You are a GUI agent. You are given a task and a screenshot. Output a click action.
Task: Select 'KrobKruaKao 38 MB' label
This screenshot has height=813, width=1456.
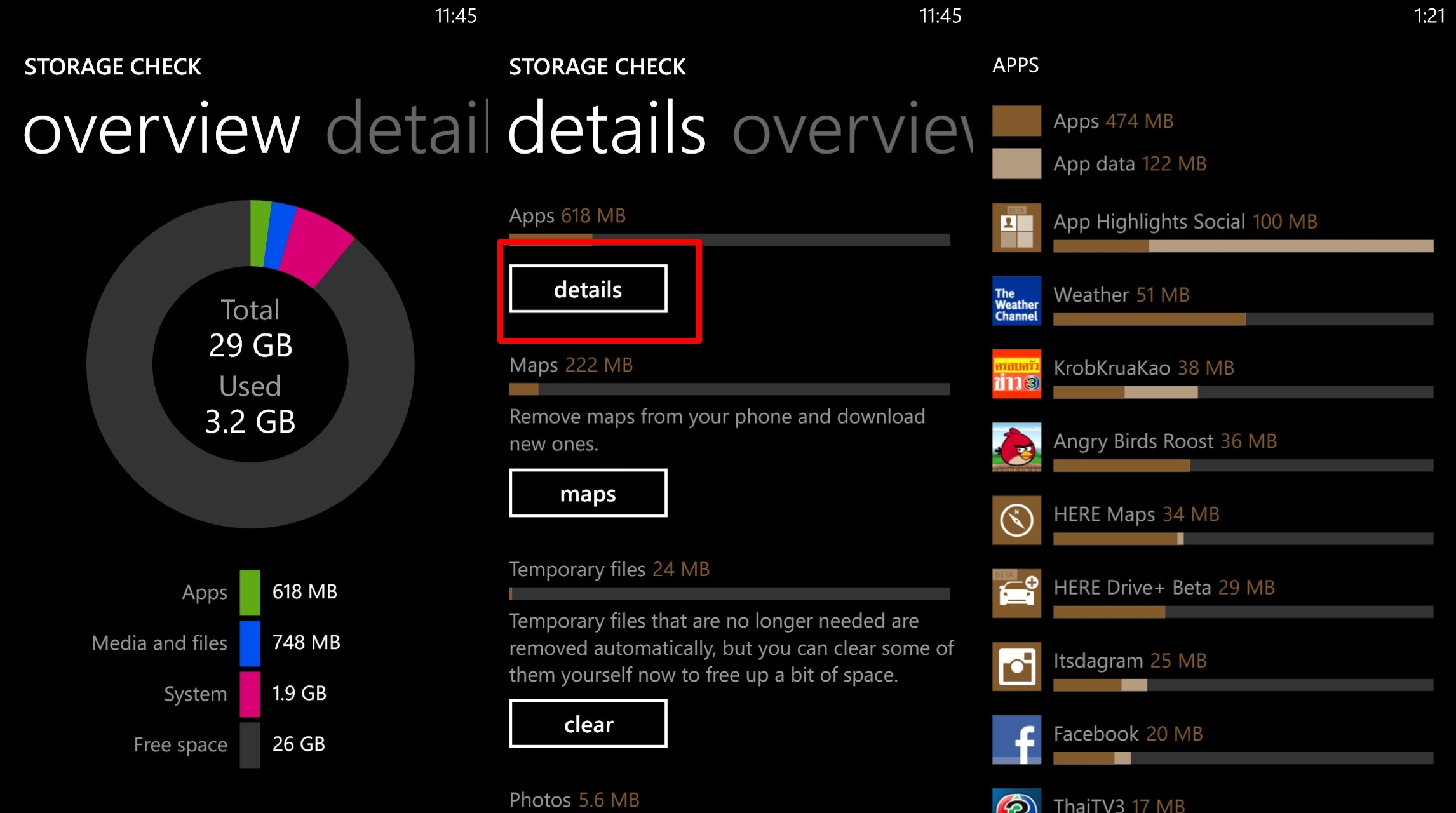click(x=1143, y=368)
